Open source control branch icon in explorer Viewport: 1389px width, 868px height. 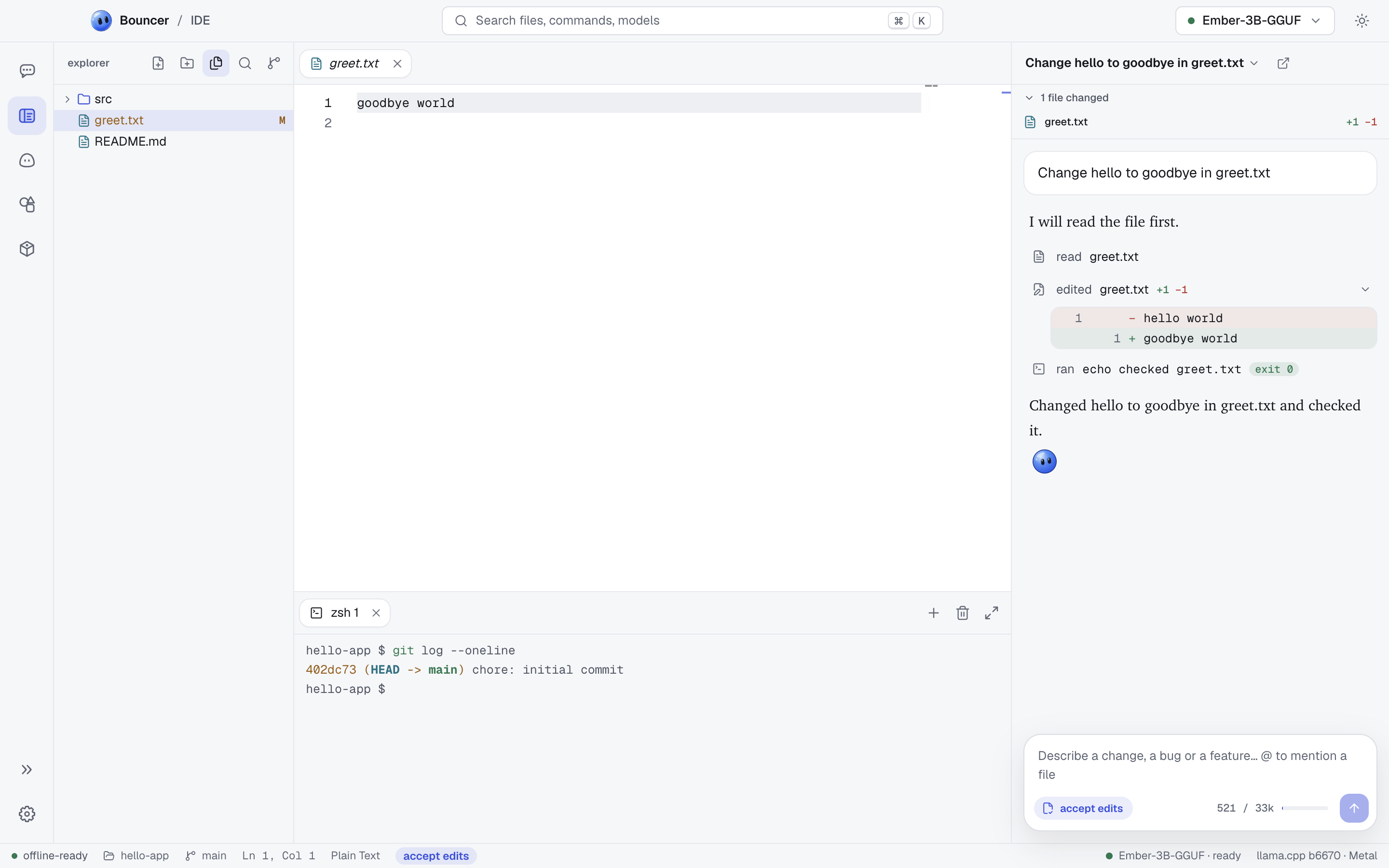click(x=274, y=63)
